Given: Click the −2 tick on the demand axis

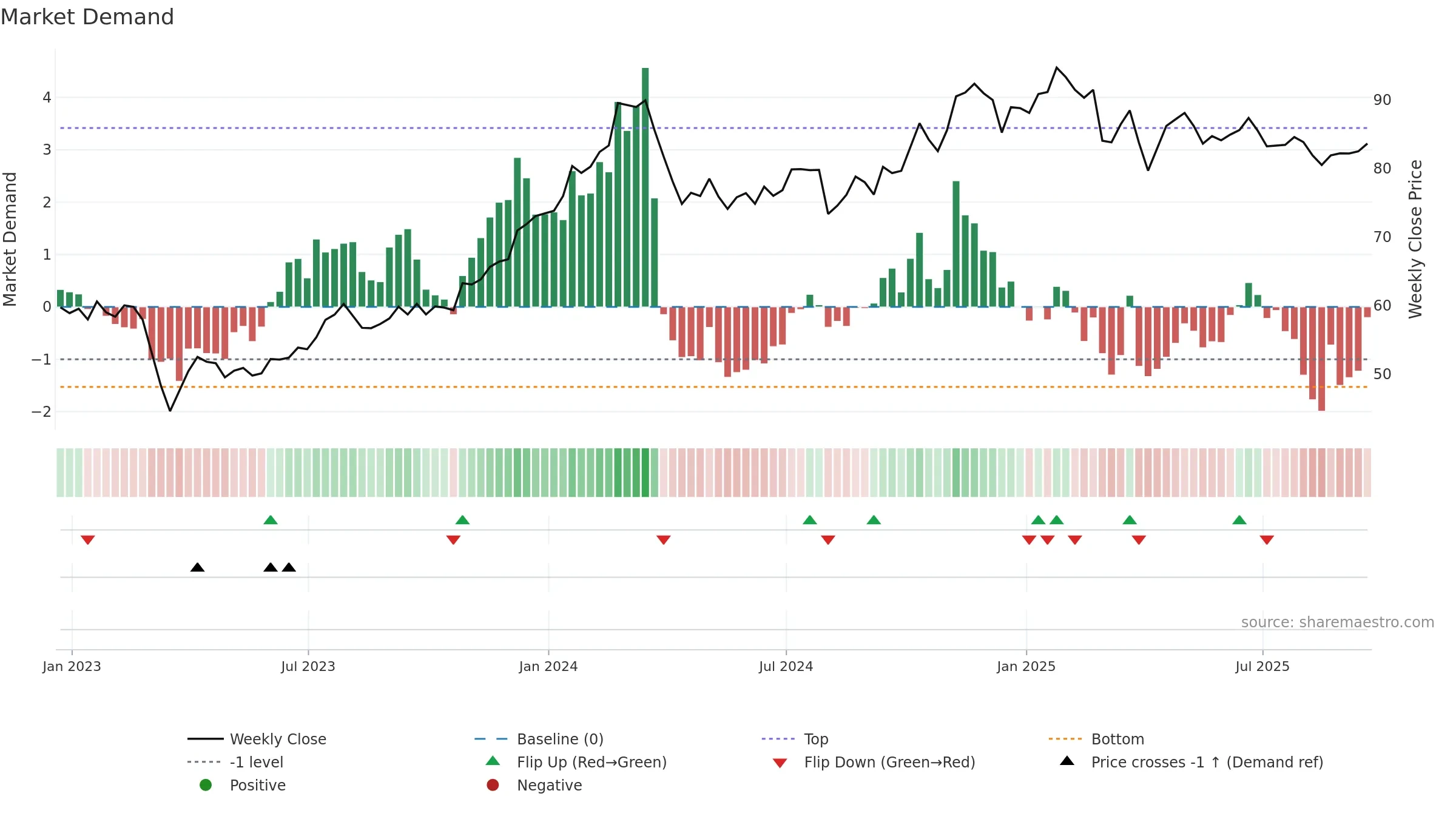Looking at the screenshot, I should [x=41, y=412].
